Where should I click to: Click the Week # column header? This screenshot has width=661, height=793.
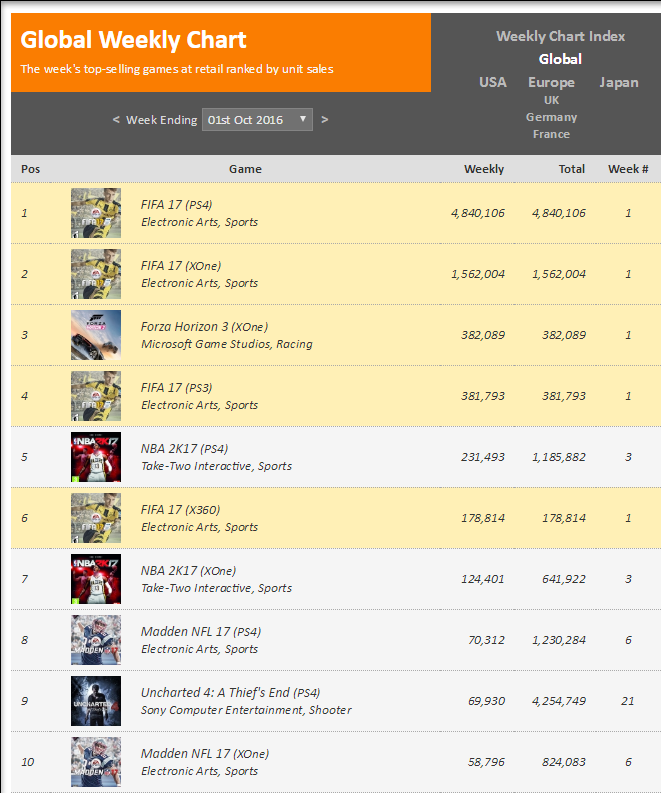[x=628, y=169]
